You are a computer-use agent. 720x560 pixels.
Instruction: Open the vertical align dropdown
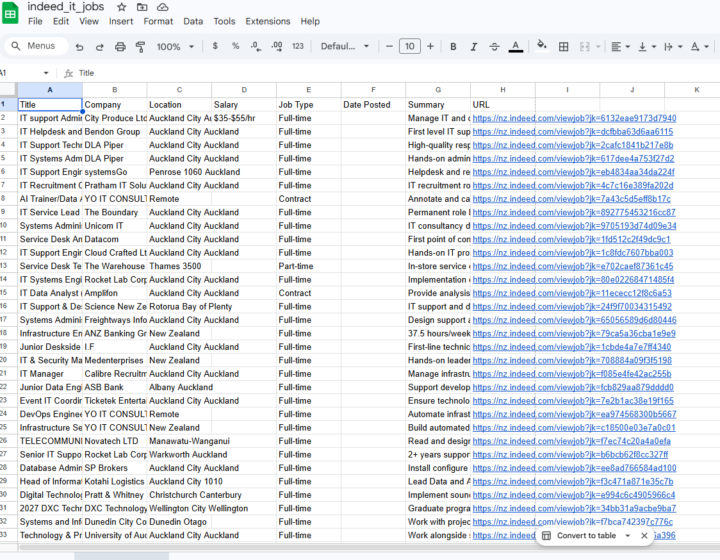[647, 46]
